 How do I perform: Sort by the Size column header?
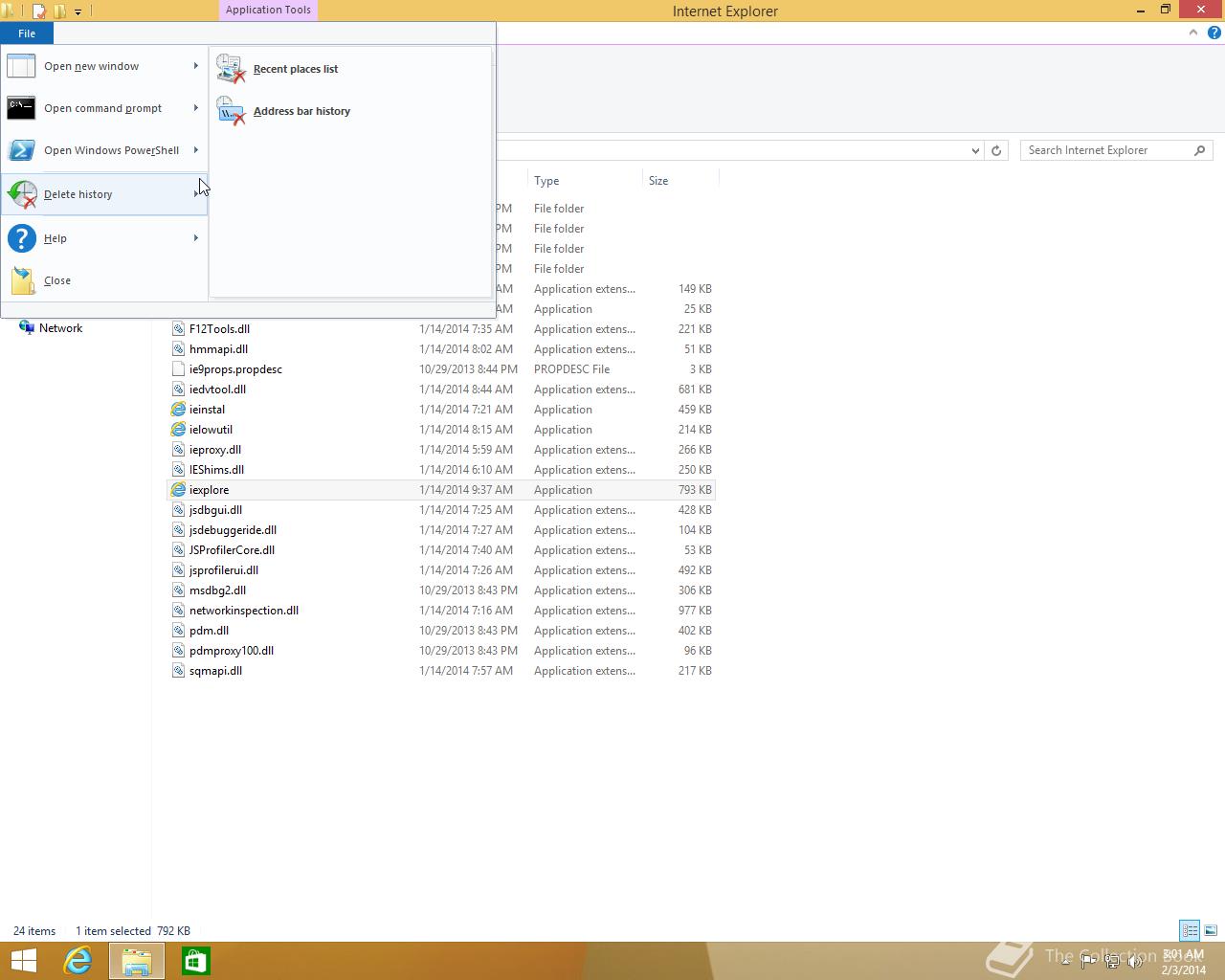click(679, 180)
